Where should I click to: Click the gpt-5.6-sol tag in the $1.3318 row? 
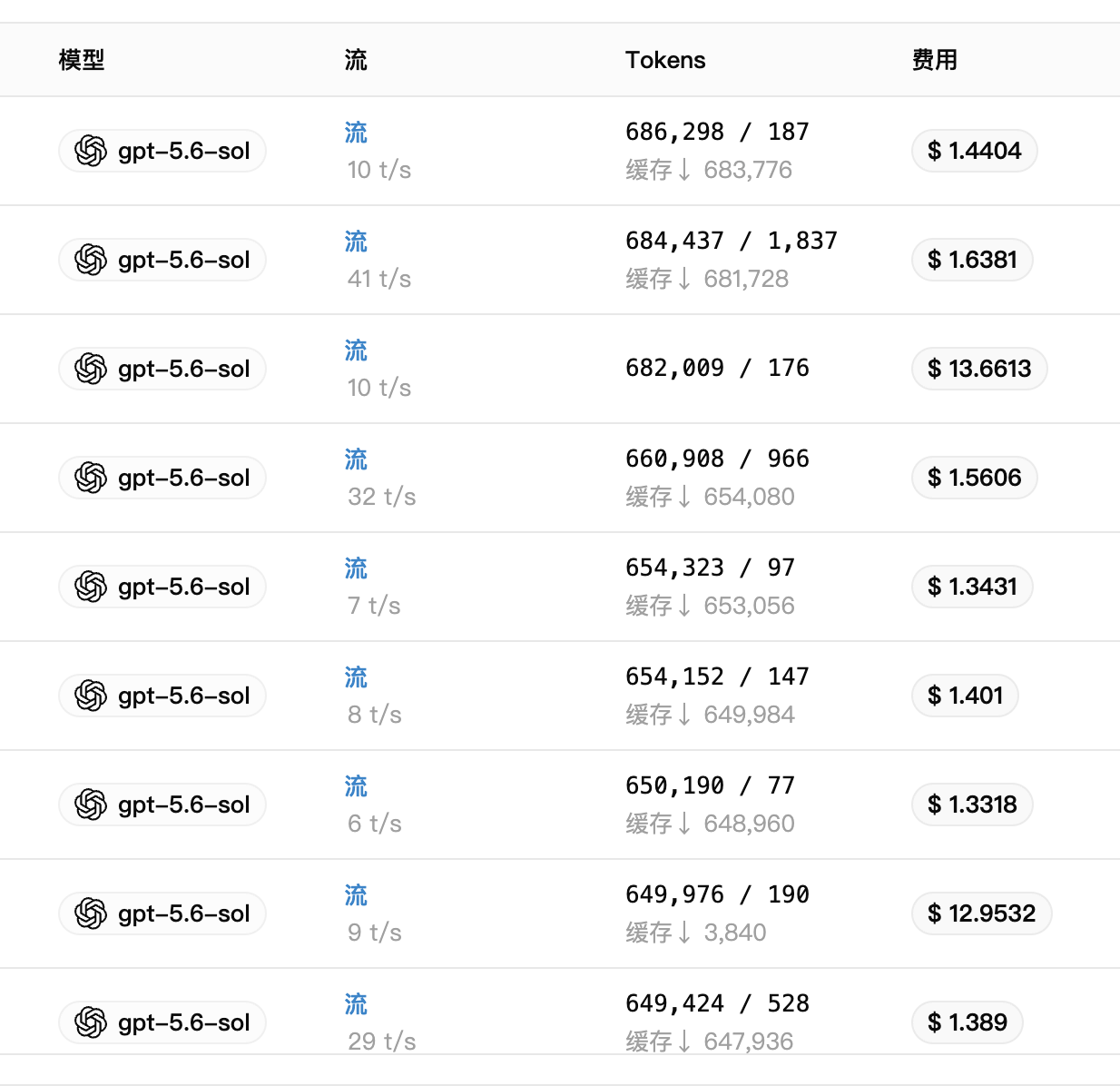pyautogui.click(x=162, y=805)
